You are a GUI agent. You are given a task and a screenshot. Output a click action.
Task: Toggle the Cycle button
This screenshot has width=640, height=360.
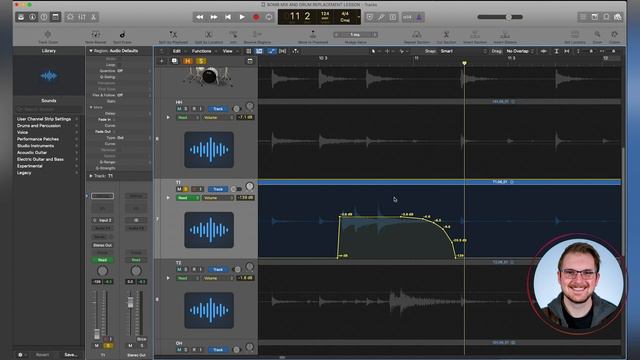[269, 17]
